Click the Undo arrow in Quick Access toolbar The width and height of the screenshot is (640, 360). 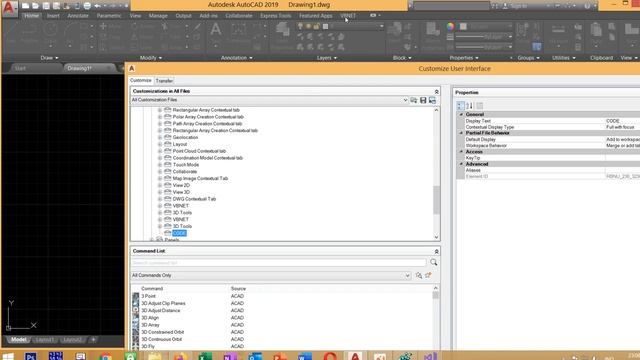point(97,6)
